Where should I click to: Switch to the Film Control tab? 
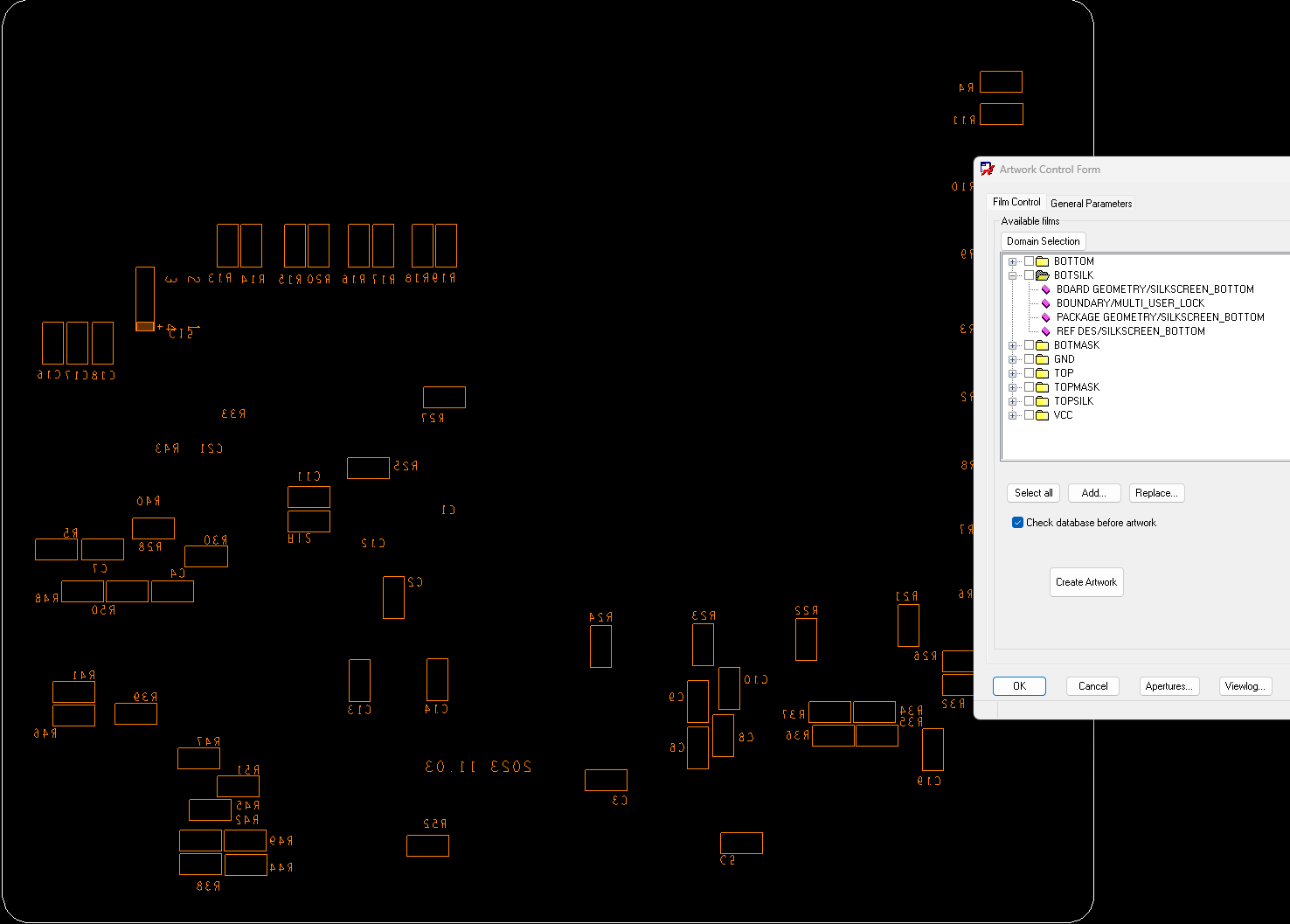click(1016, 202)
